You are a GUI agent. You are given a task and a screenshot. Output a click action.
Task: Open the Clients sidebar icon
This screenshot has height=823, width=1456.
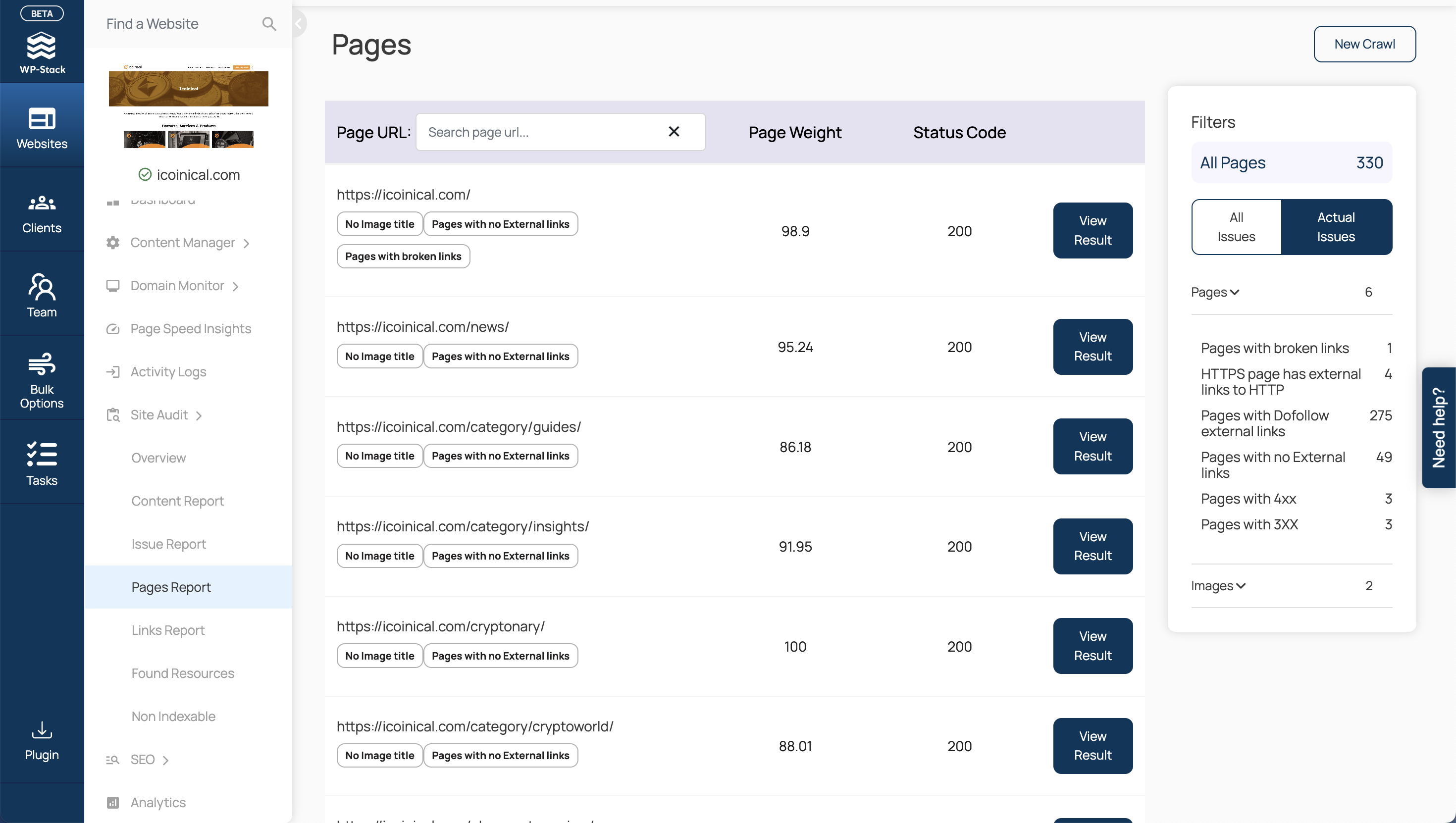pyautogui.click(x=42, y=203)
